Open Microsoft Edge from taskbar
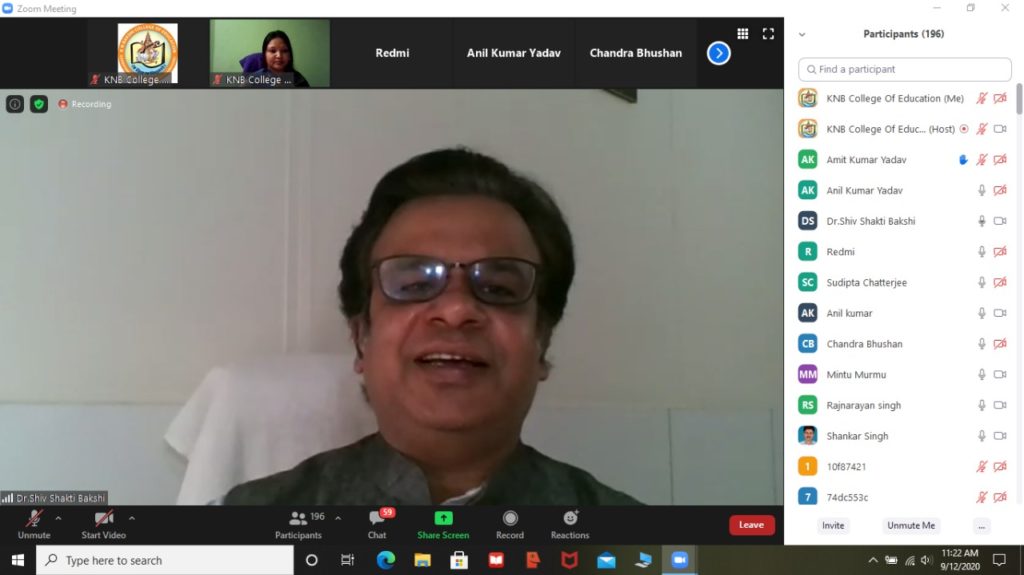 (385, 560)
